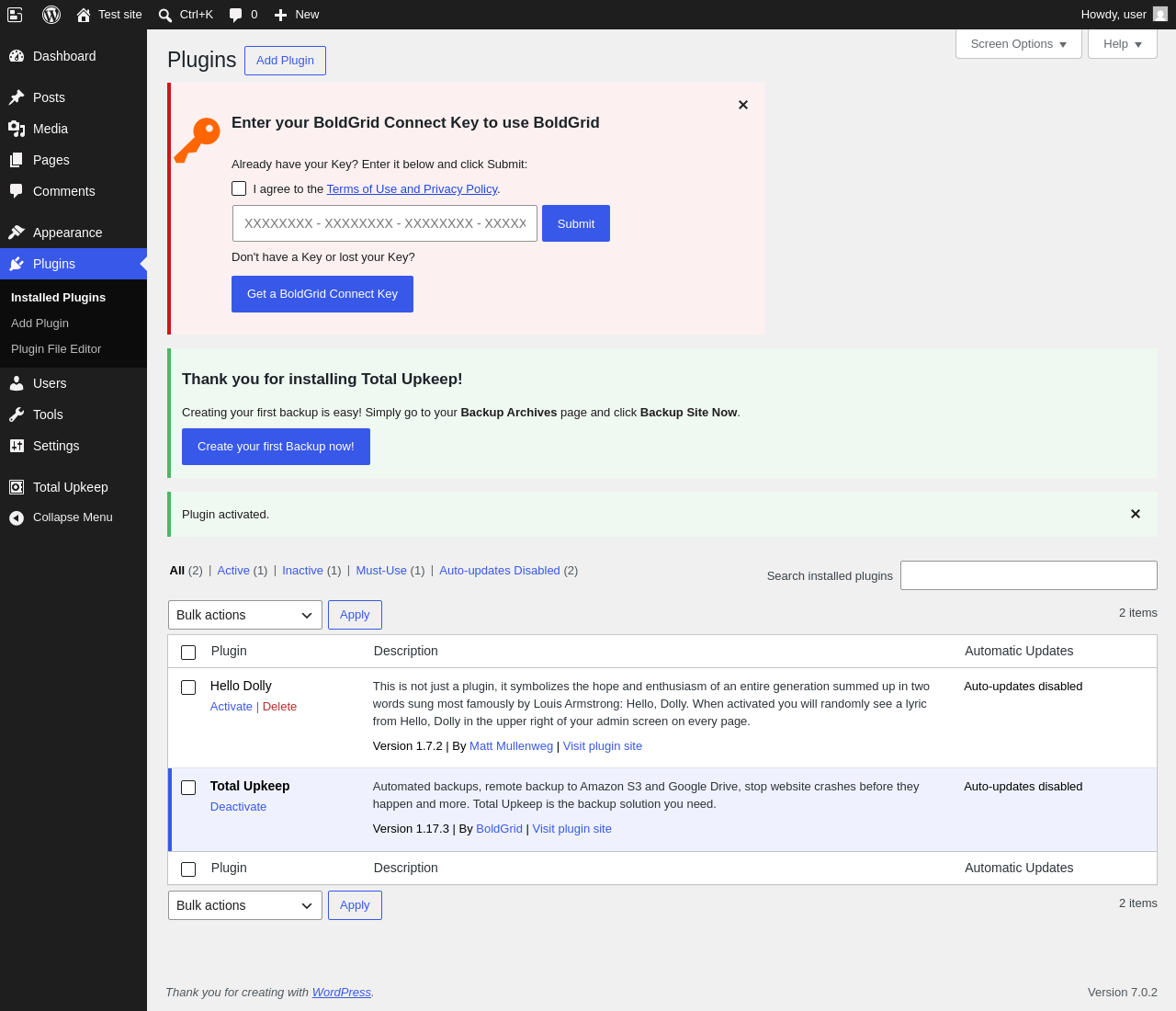
Task: Open the Matt Mullenweg author link
Action: [x=511, y=746]
